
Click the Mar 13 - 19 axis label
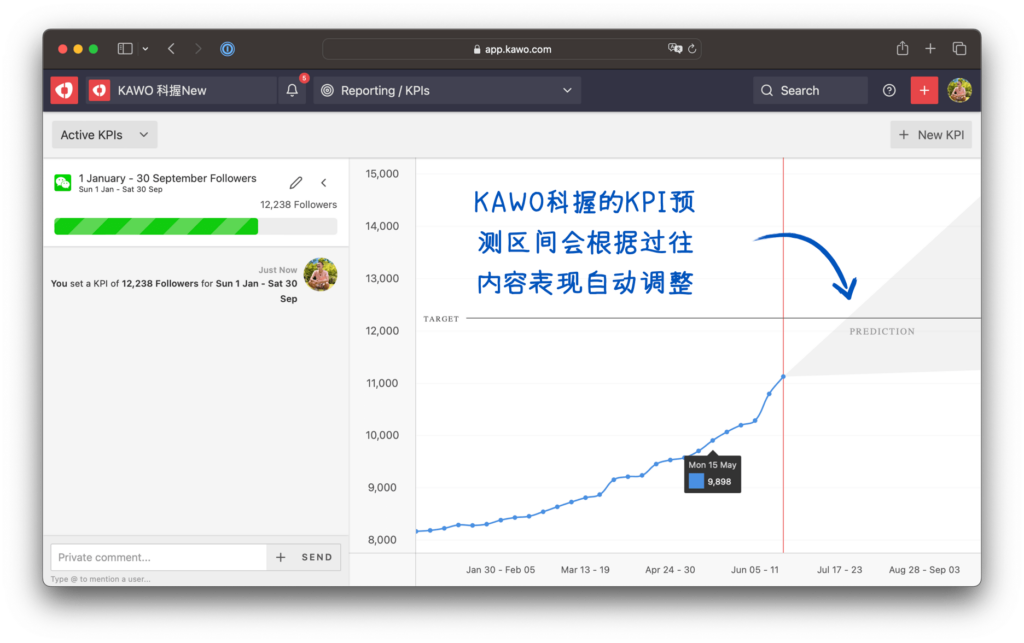click(x=585, y=569)
